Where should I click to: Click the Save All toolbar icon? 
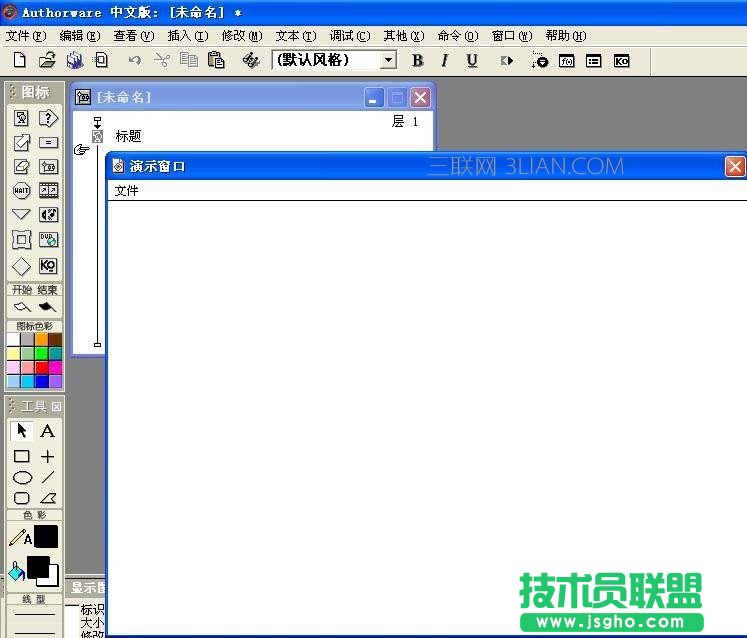[74, 61]
